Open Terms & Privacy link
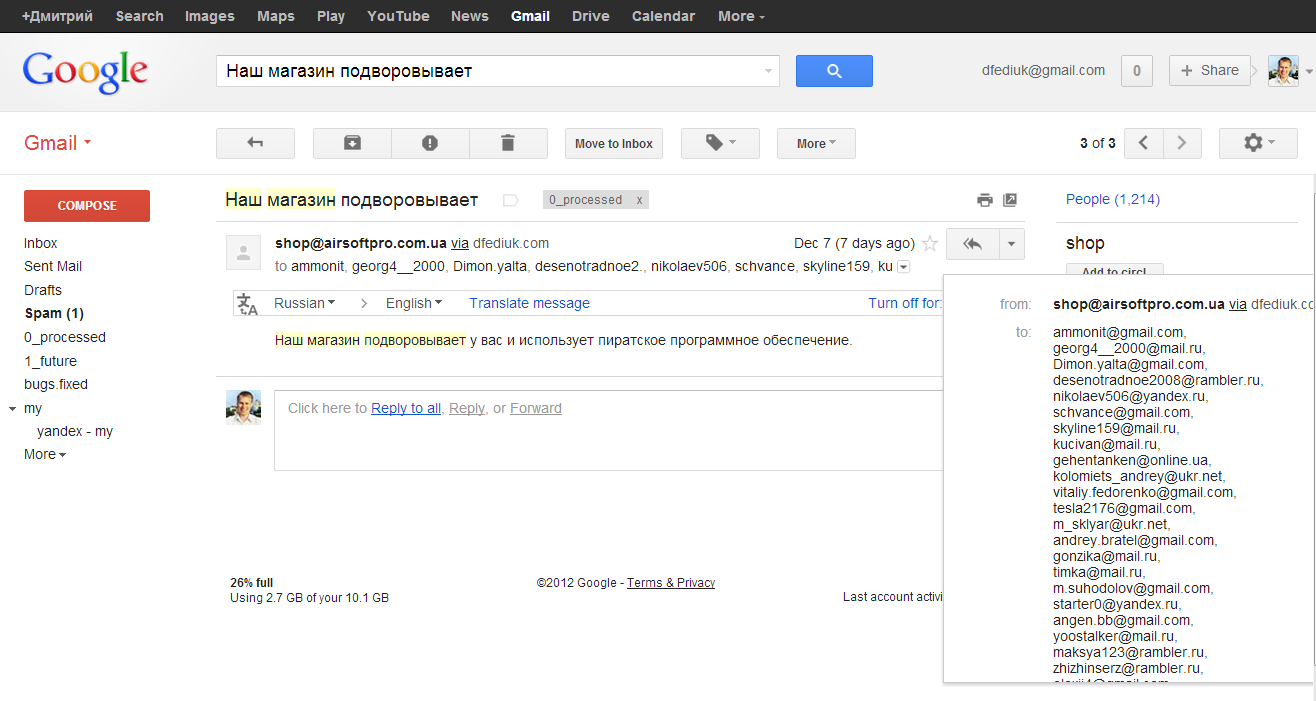 pos(671,583)
